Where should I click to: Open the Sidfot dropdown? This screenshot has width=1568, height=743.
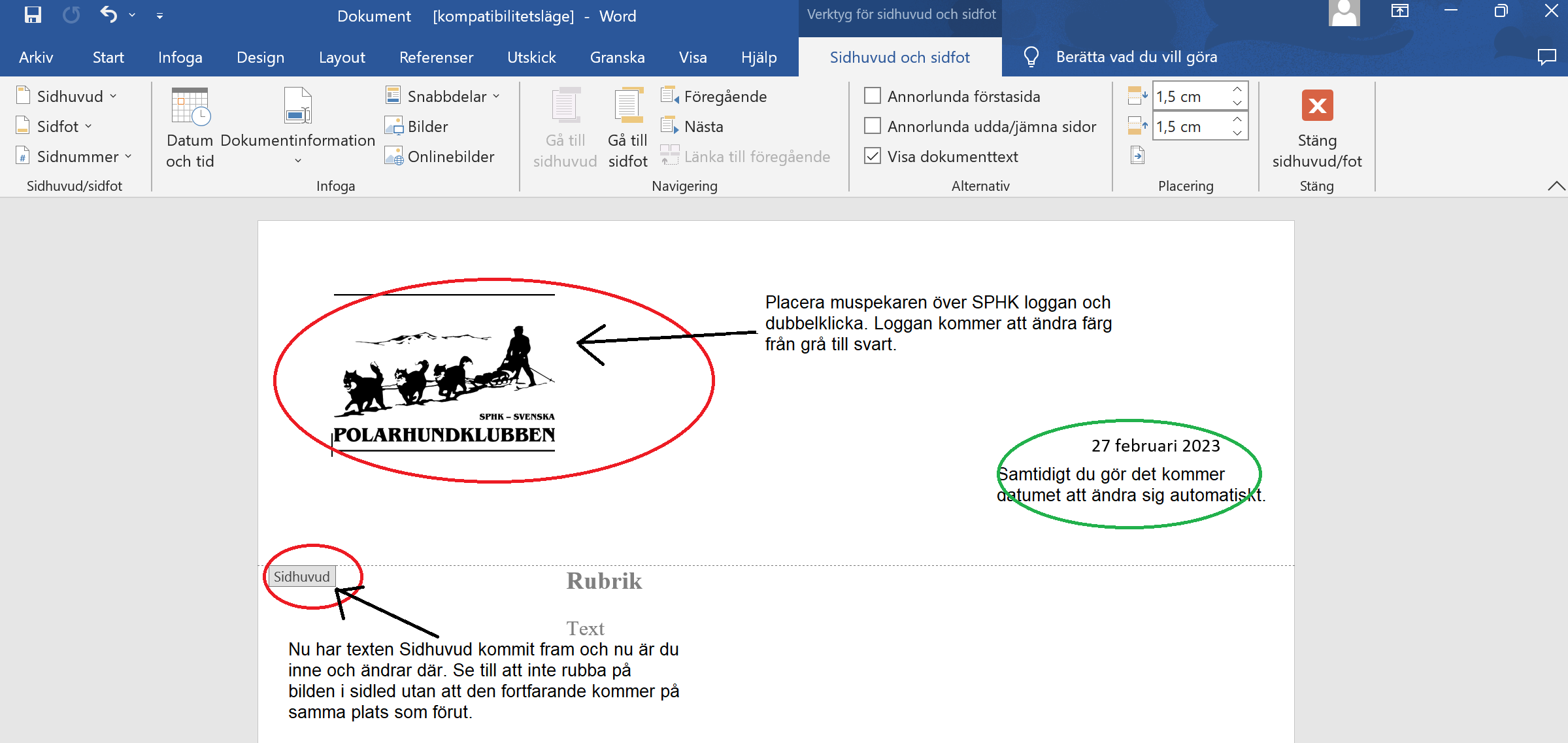[x=54, y=126]
